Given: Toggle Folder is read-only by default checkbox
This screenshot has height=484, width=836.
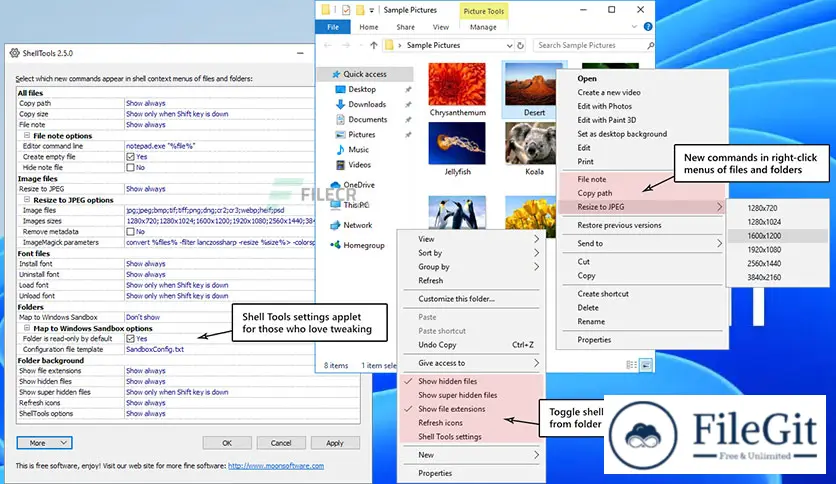Looking at the screenshot, I should click(x=130, y=338).
